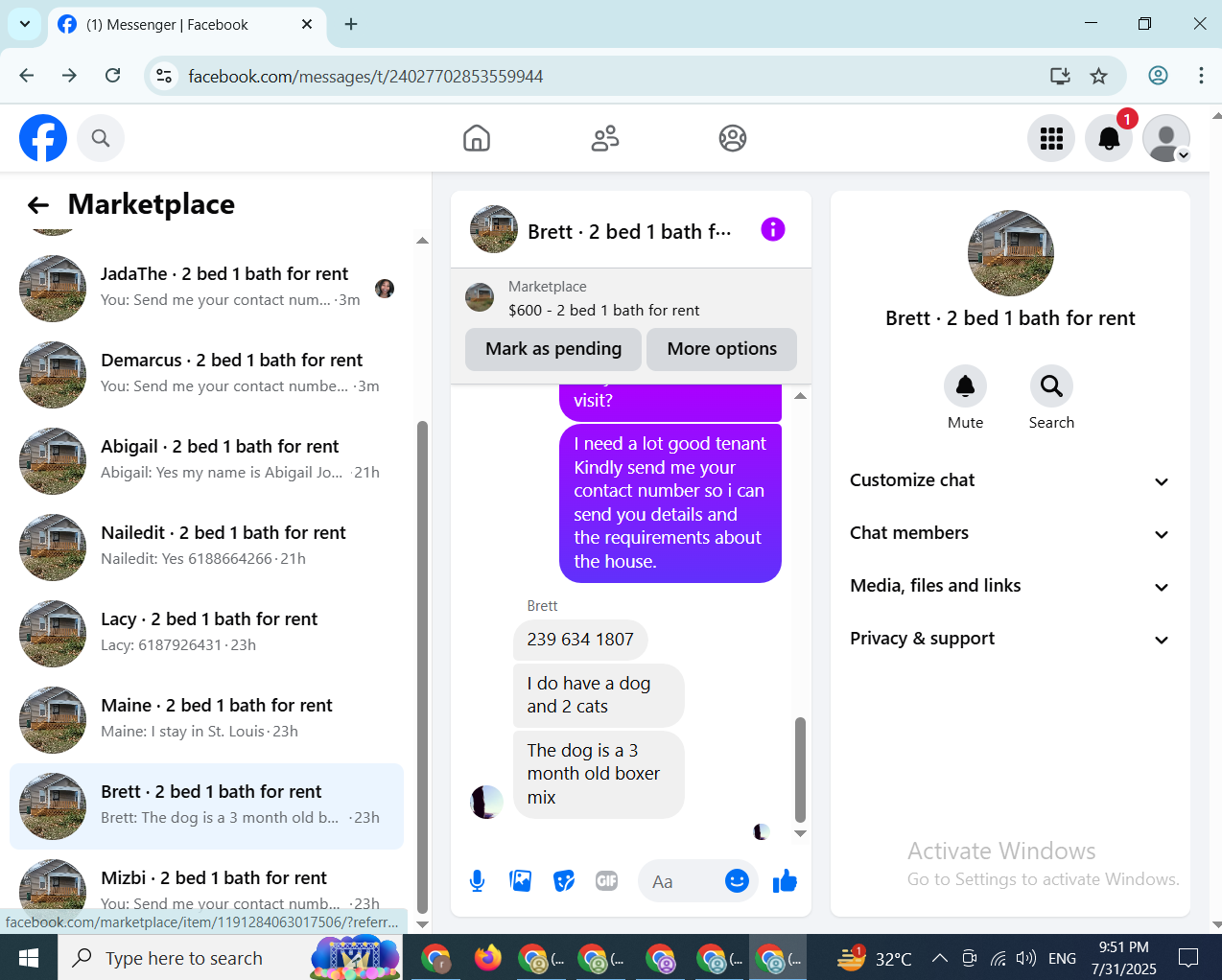
Task: Open the volume icon in system tray
Action: pyautogui.click(x=1026, y=958)
